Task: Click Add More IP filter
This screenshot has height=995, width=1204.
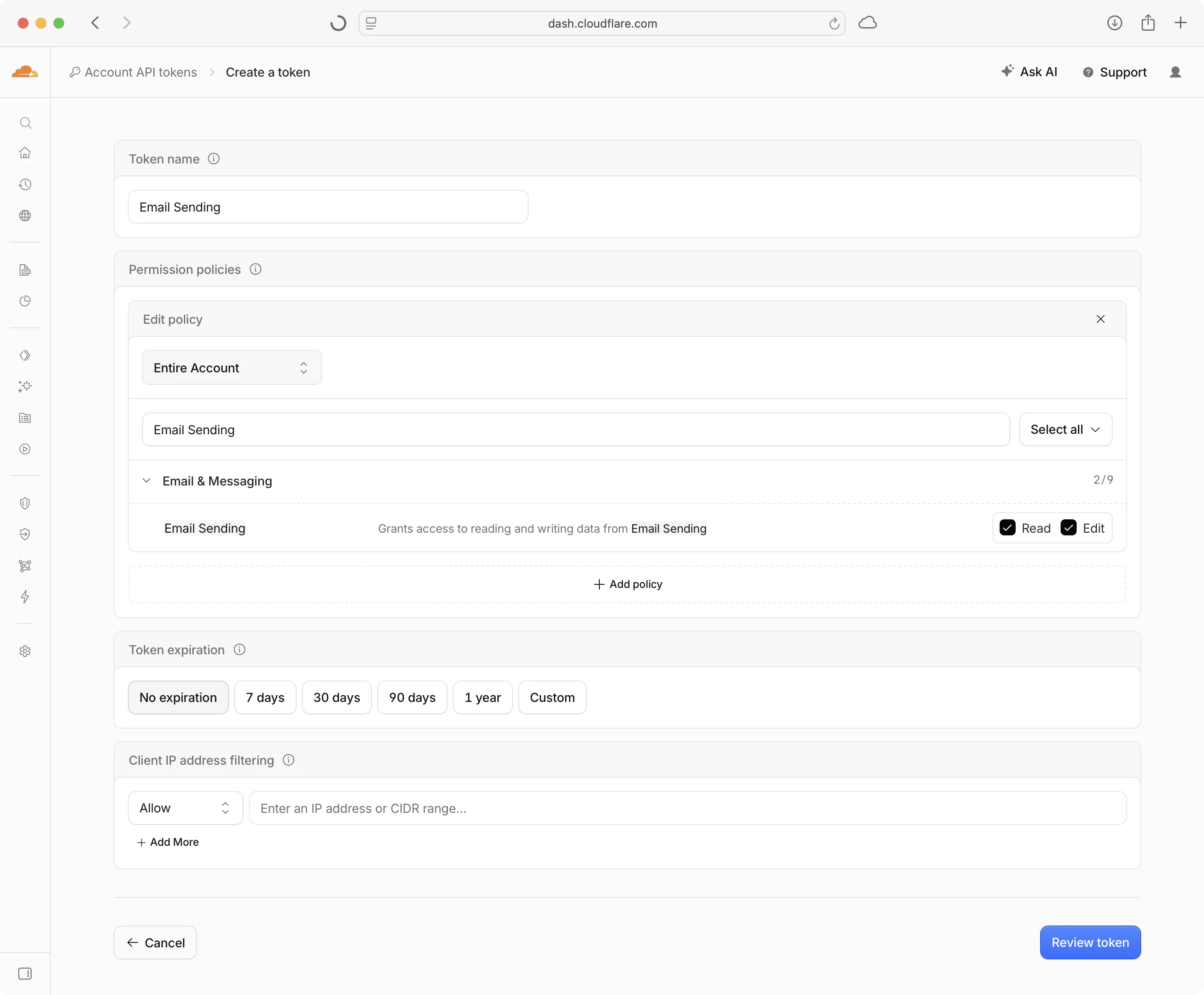Action: point(168,842)
